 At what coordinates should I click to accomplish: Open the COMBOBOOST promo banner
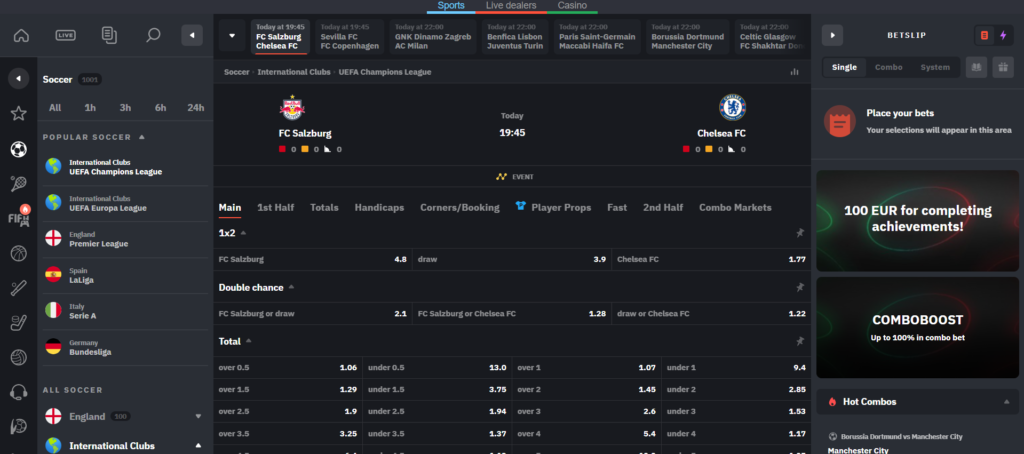click(x=918, y=327)
